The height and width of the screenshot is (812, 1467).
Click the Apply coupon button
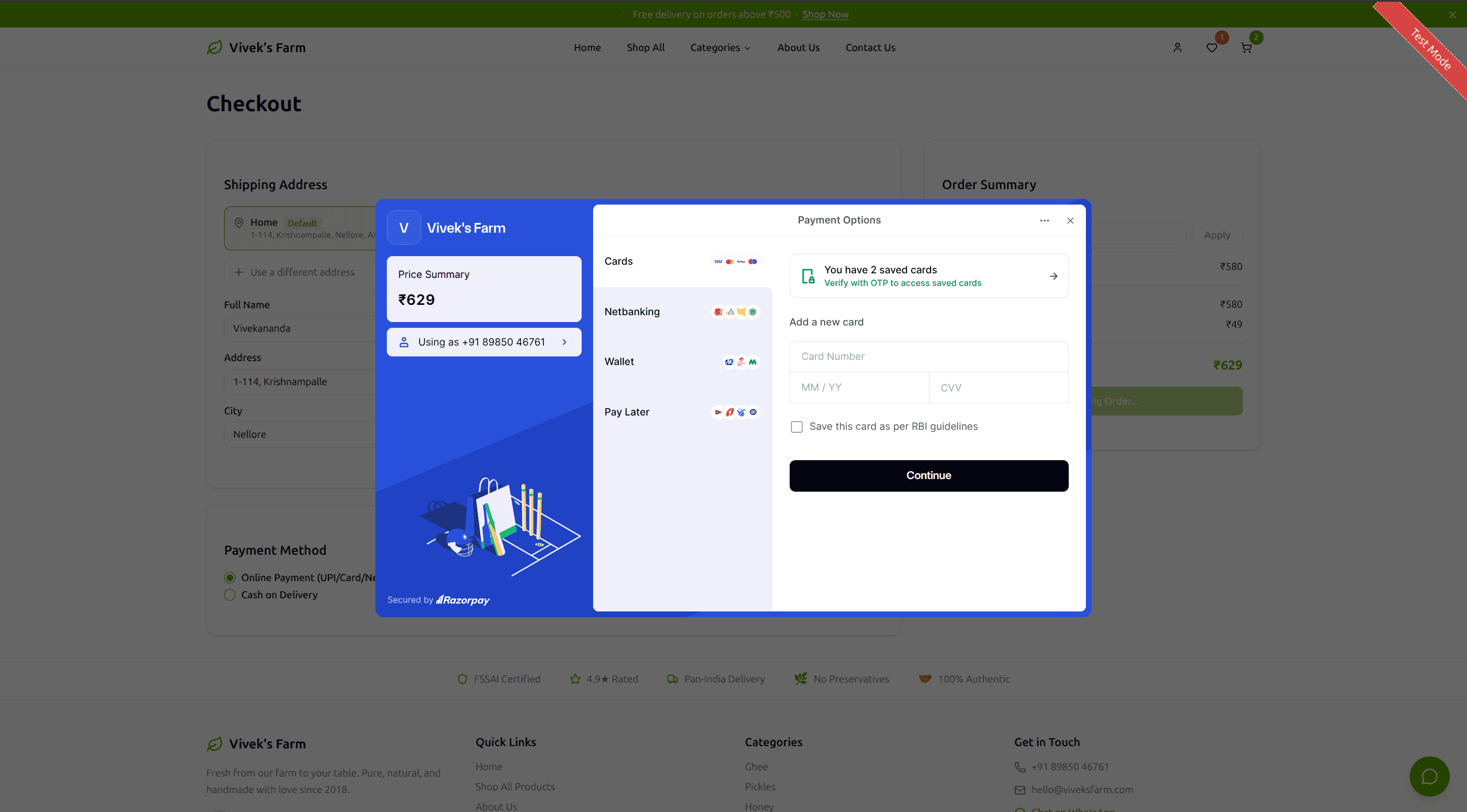(x=1217, y=235)
